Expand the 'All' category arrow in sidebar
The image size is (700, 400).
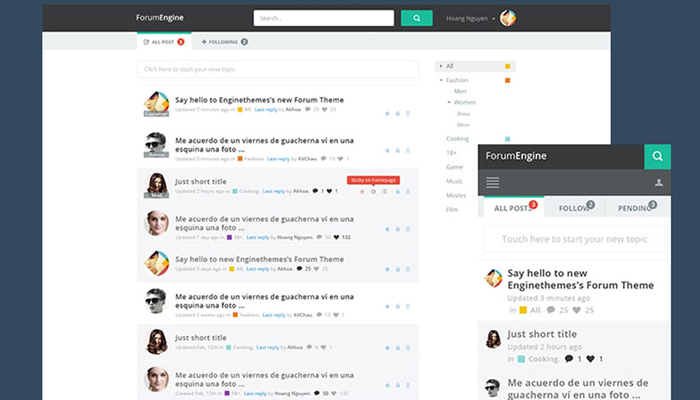441,66
